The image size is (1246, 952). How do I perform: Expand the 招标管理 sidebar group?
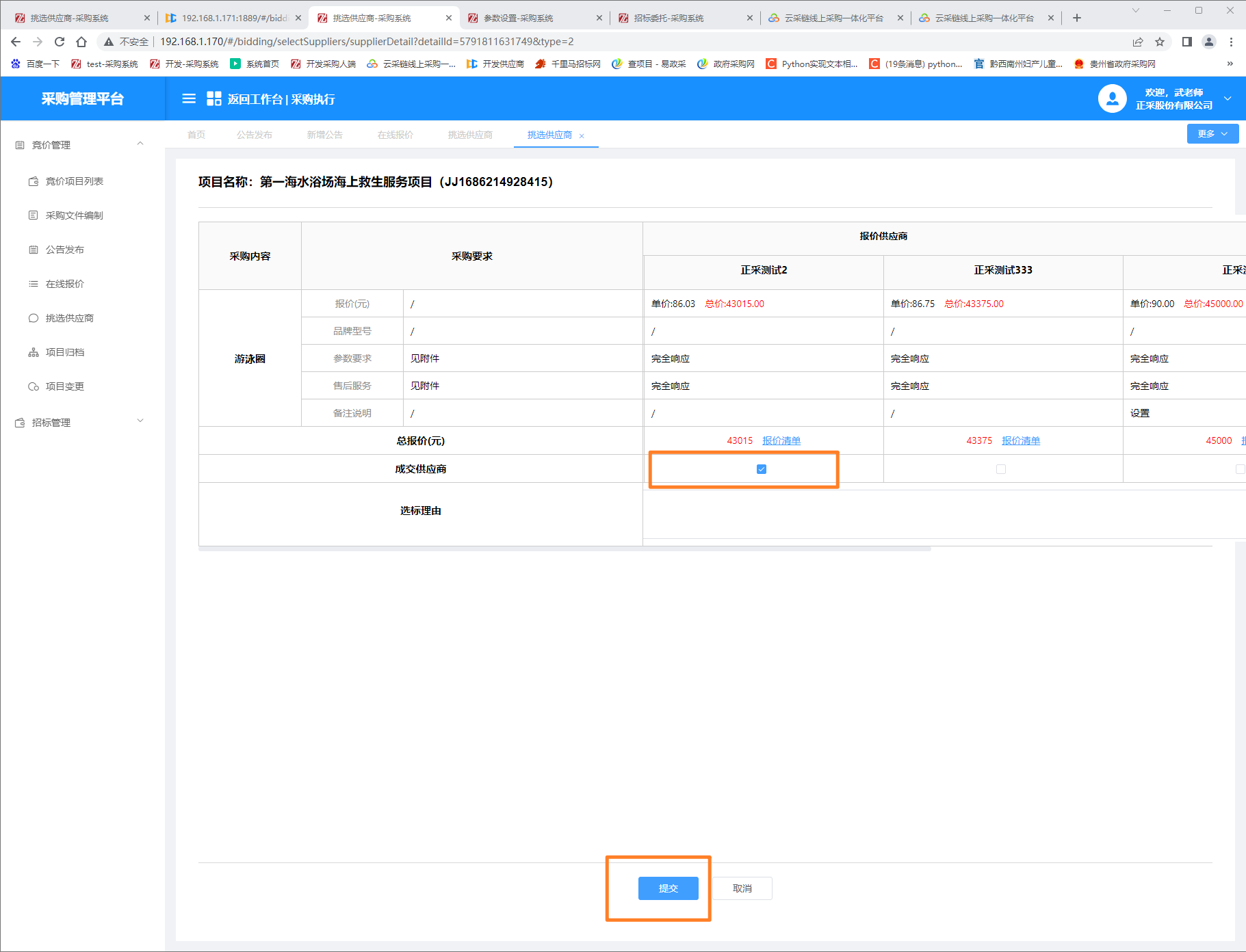[x=140, y=422]
